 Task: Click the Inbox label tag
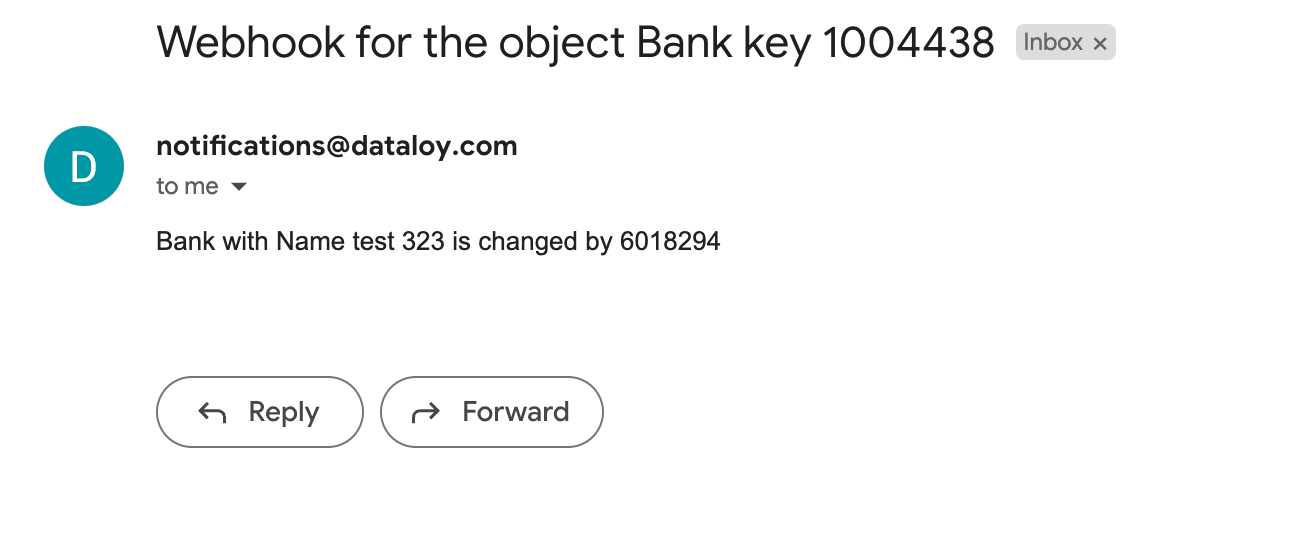pos(1053,42)
